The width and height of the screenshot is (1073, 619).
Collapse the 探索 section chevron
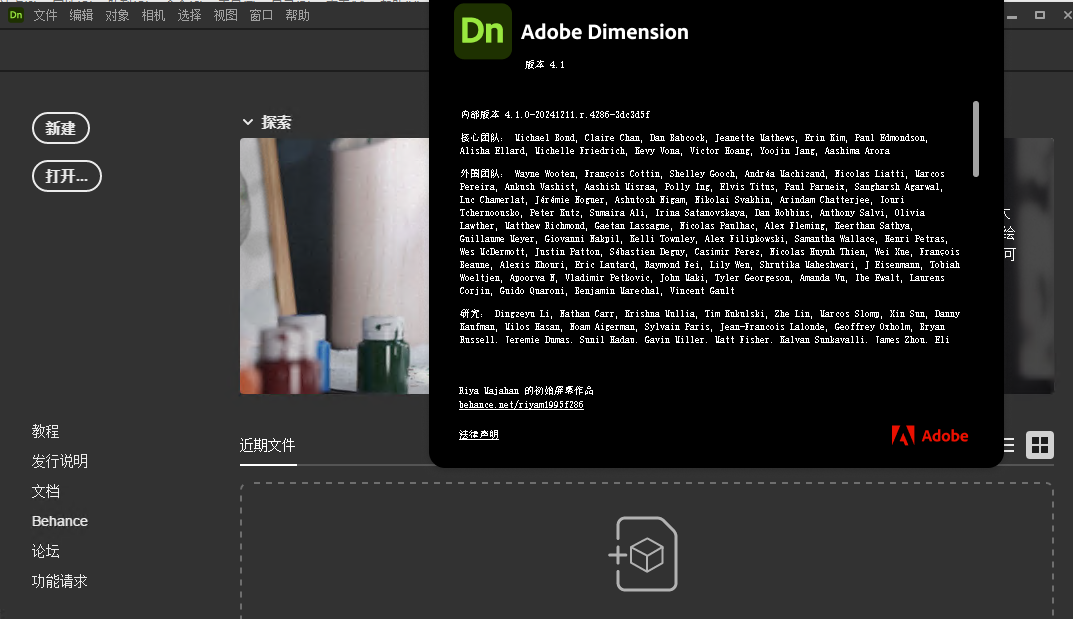[248, 122]
